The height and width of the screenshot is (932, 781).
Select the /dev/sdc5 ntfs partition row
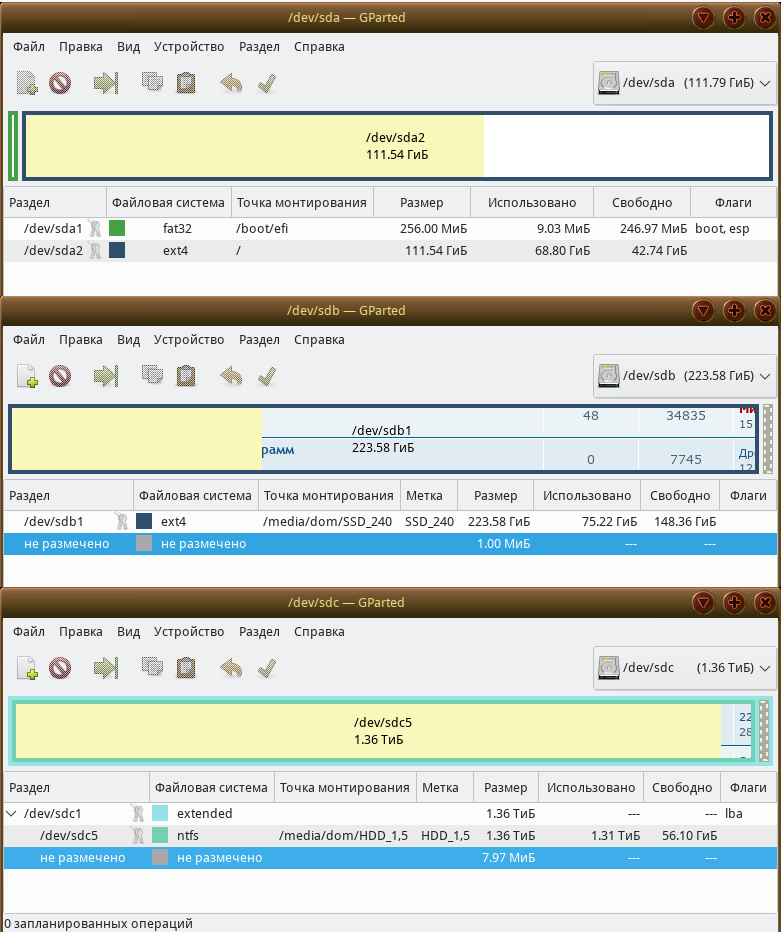click(390, 835)
